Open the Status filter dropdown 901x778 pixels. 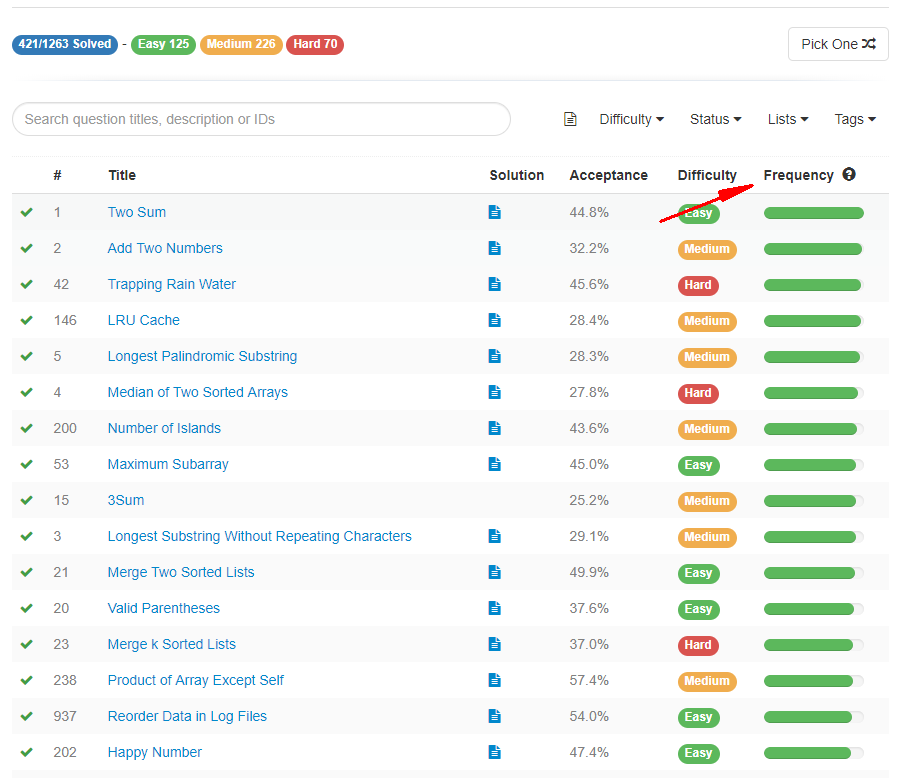coord(715,119)
